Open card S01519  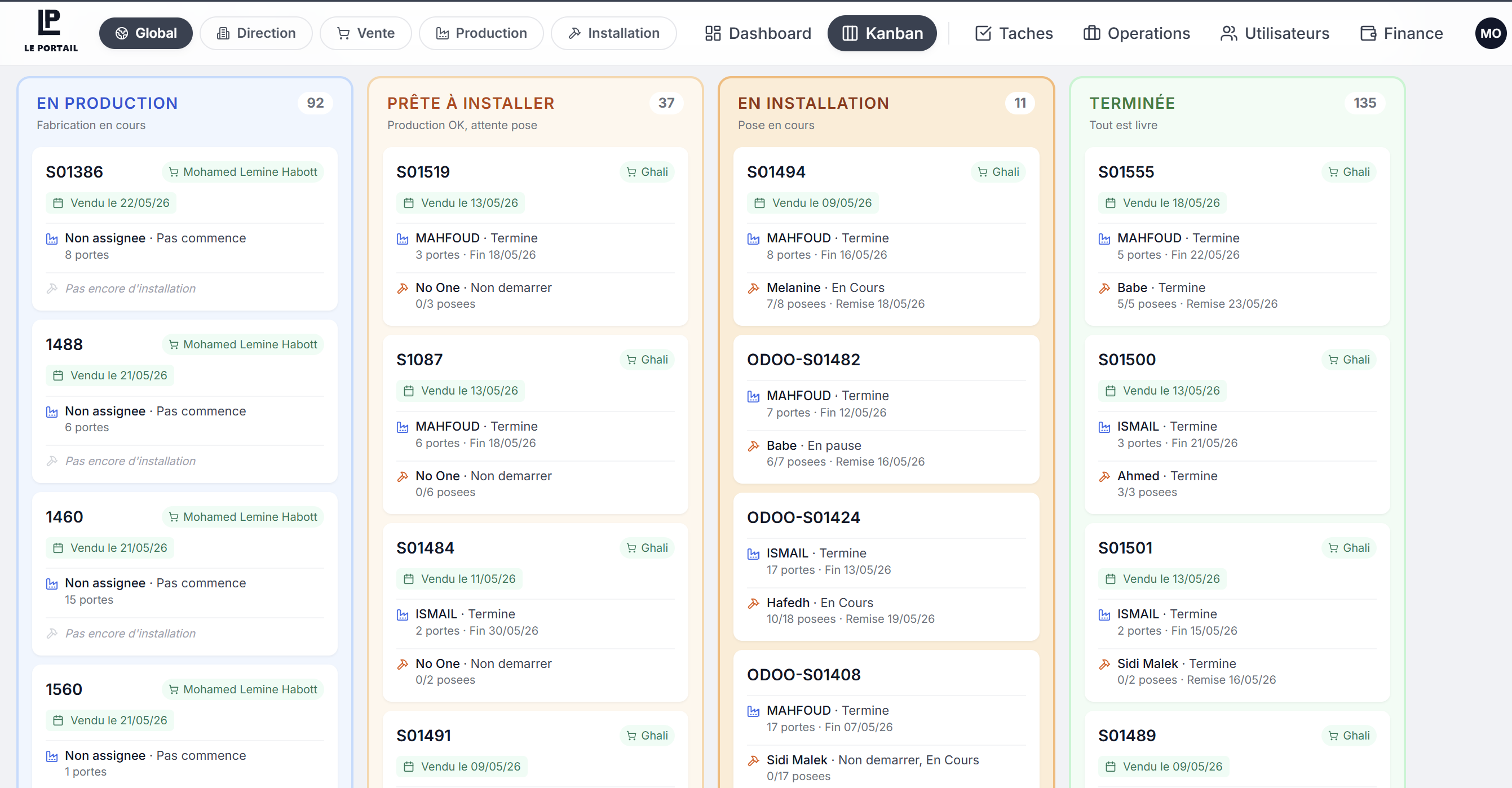point(534,237)
